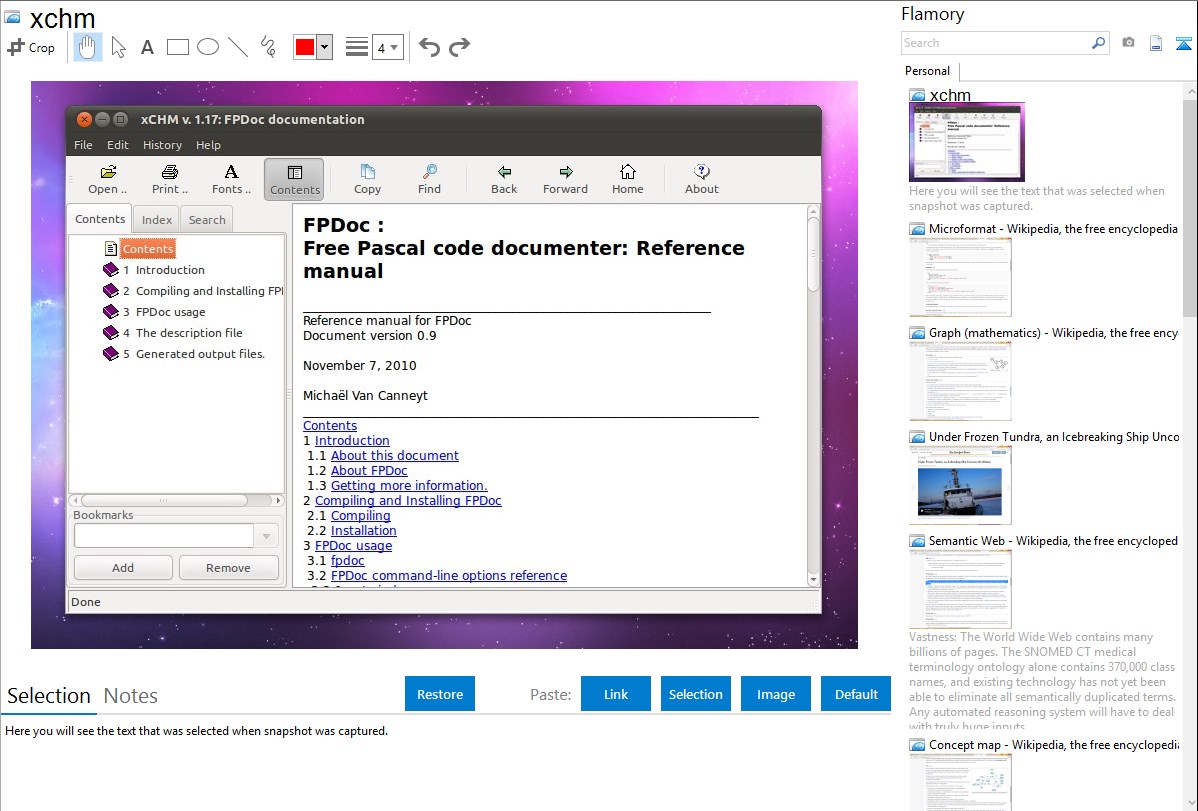Screen dimensions: 1198x811
Task: Select the 1 Introduction tree item
Action: (x=164, y=270)
